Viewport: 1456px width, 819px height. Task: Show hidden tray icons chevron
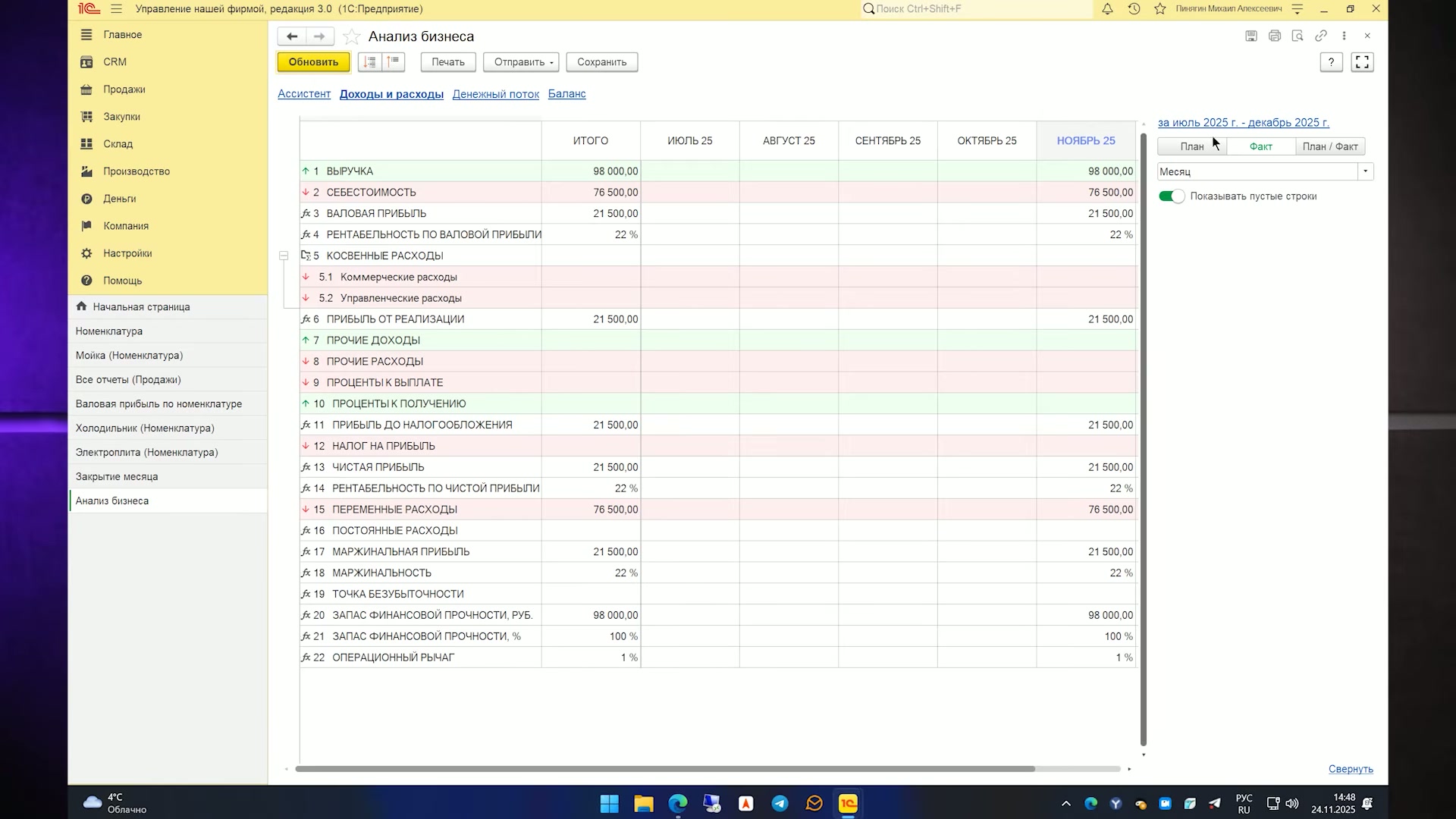point(1065,803)
